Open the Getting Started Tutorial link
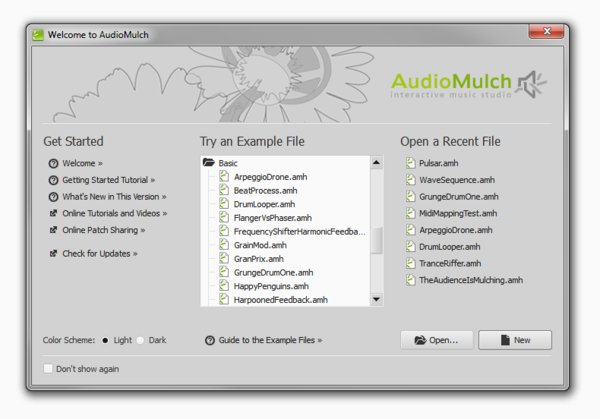 point(109,180)
